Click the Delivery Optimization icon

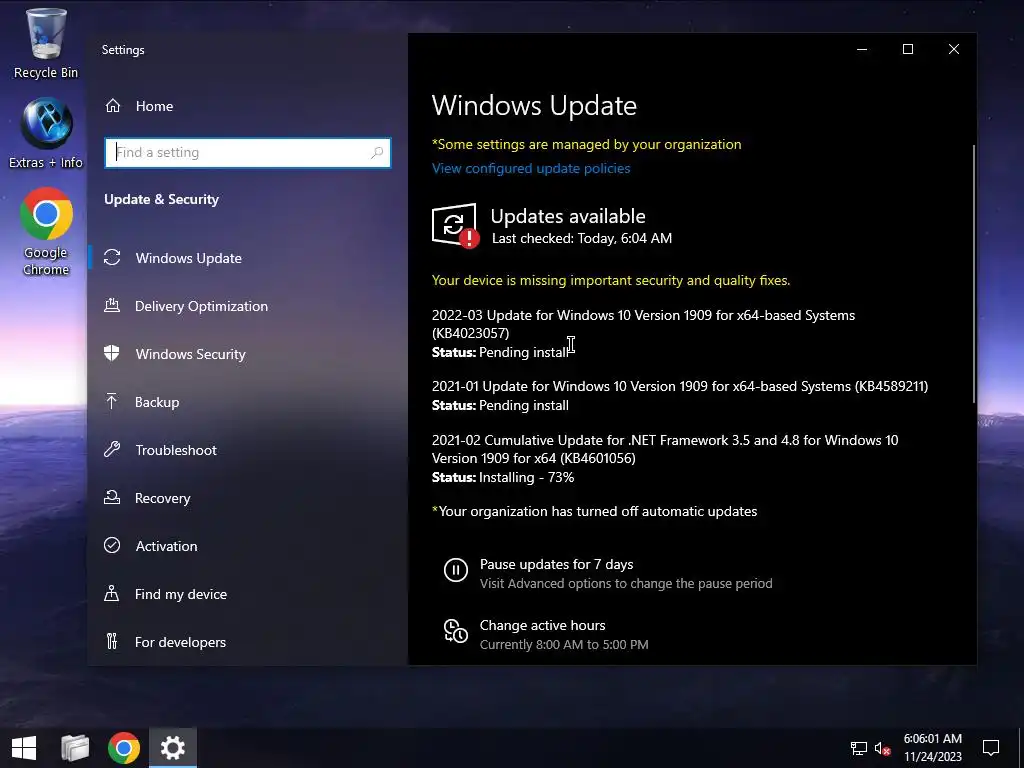112,306
